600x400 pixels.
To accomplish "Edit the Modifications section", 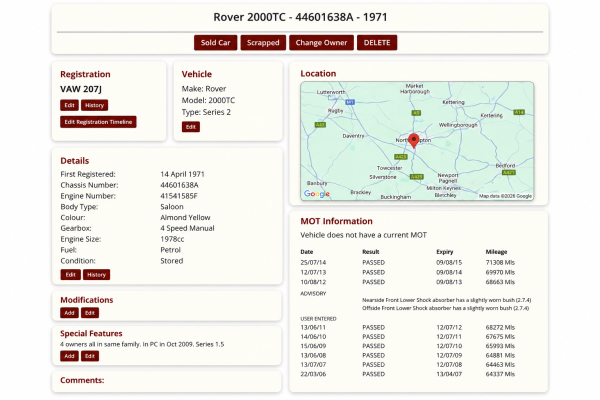I will [90, 313].
